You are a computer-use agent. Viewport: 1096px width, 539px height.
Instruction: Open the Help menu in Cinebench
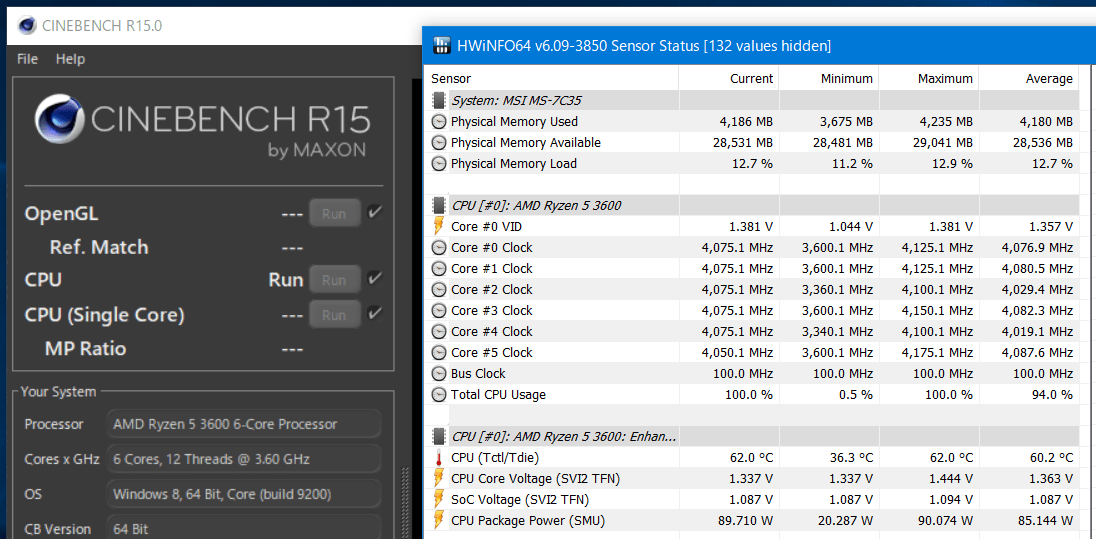[x=70, y=59]
